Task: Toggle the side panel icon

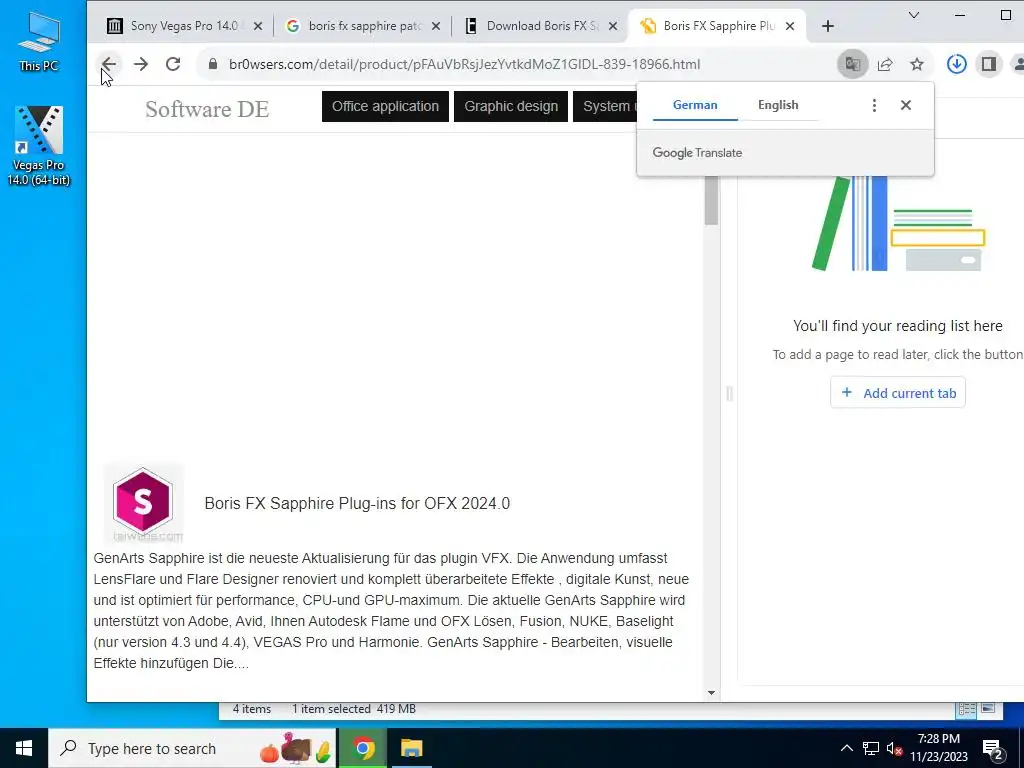Action: [x=989, y=64]
